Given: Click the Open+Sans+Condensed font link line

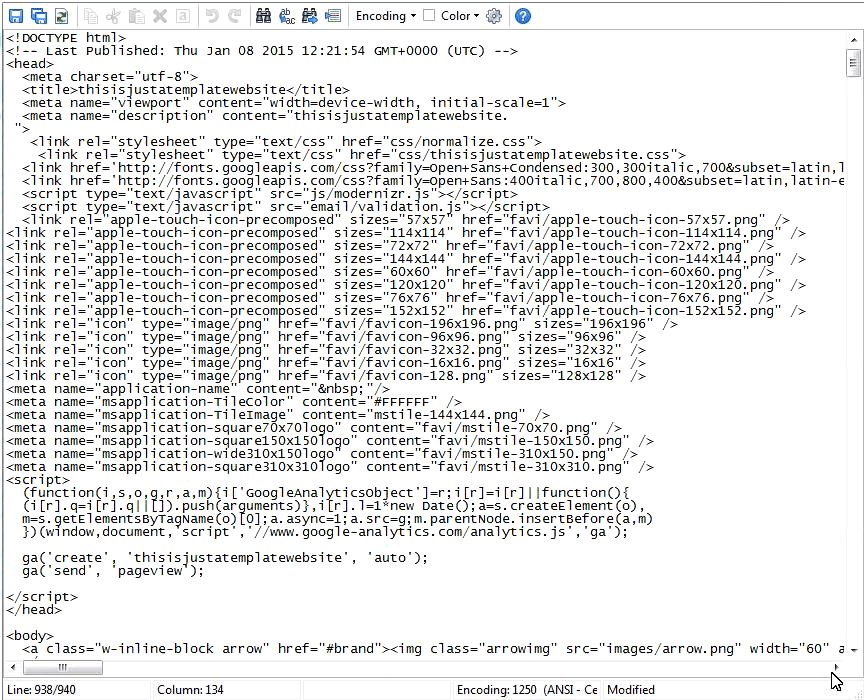Looking at the screenshot, I should pos(433,168).
